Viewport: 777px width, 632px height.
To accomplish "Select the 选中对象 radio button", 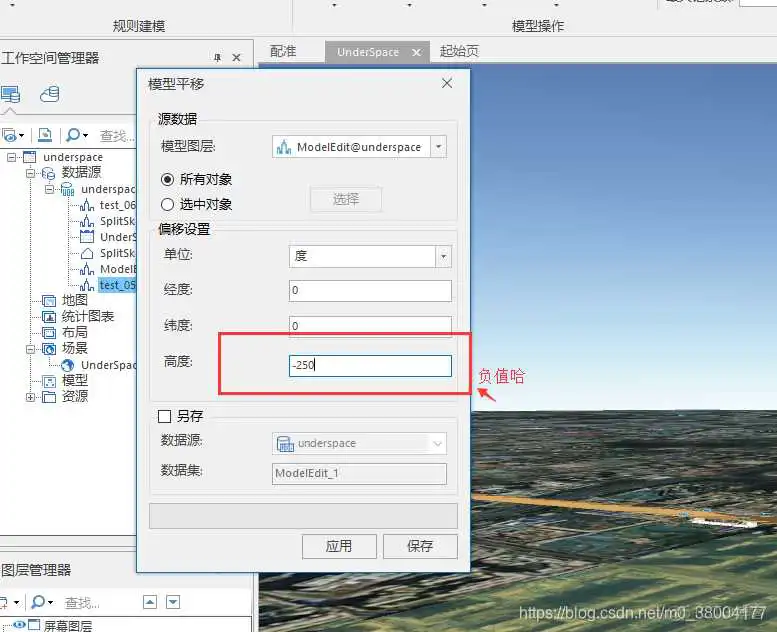I will click(167, 204).
